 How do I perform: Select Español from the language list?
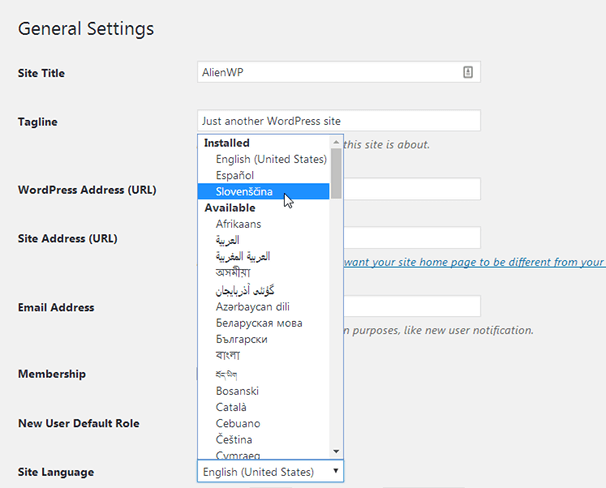click(x=234, y=175)
